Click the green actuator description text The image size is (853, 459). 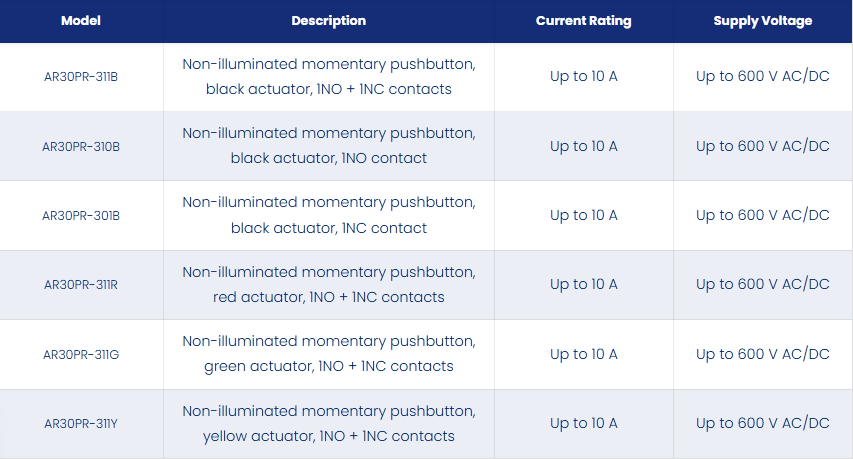[329, 353]
